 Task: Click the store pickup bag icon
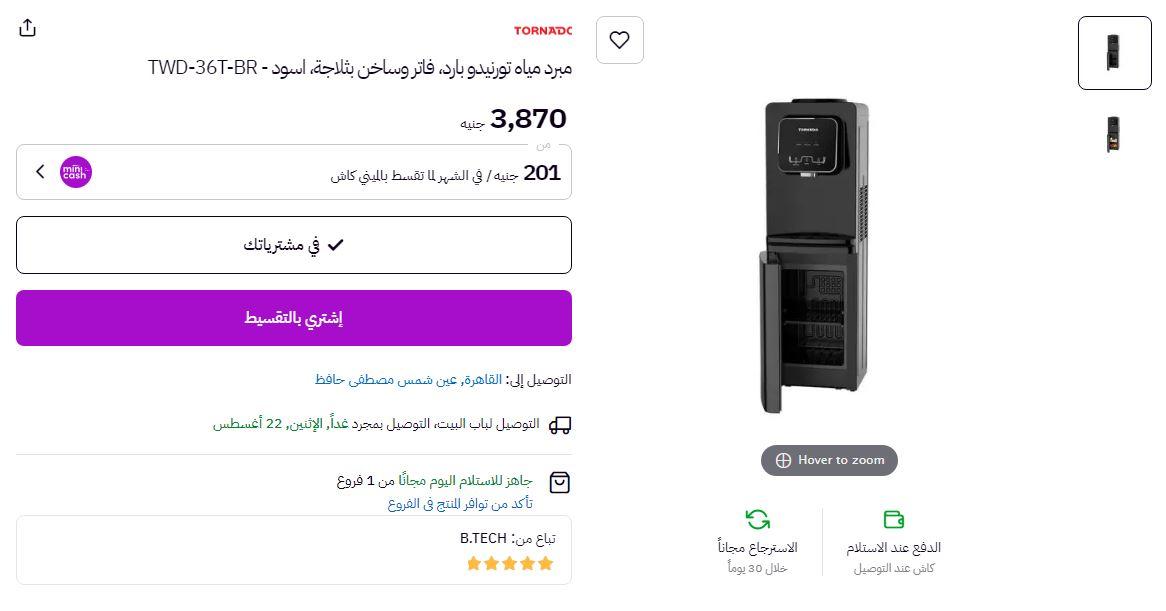point(560,483)
